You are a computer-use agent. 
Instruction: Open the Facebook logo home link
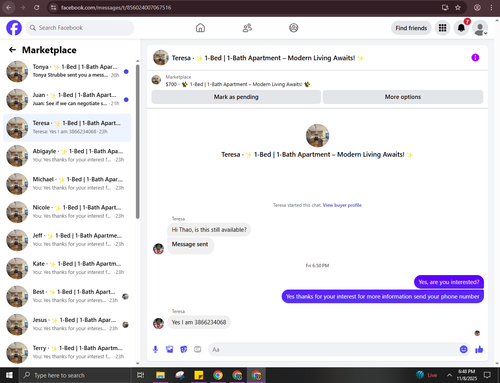pos(14,28)
